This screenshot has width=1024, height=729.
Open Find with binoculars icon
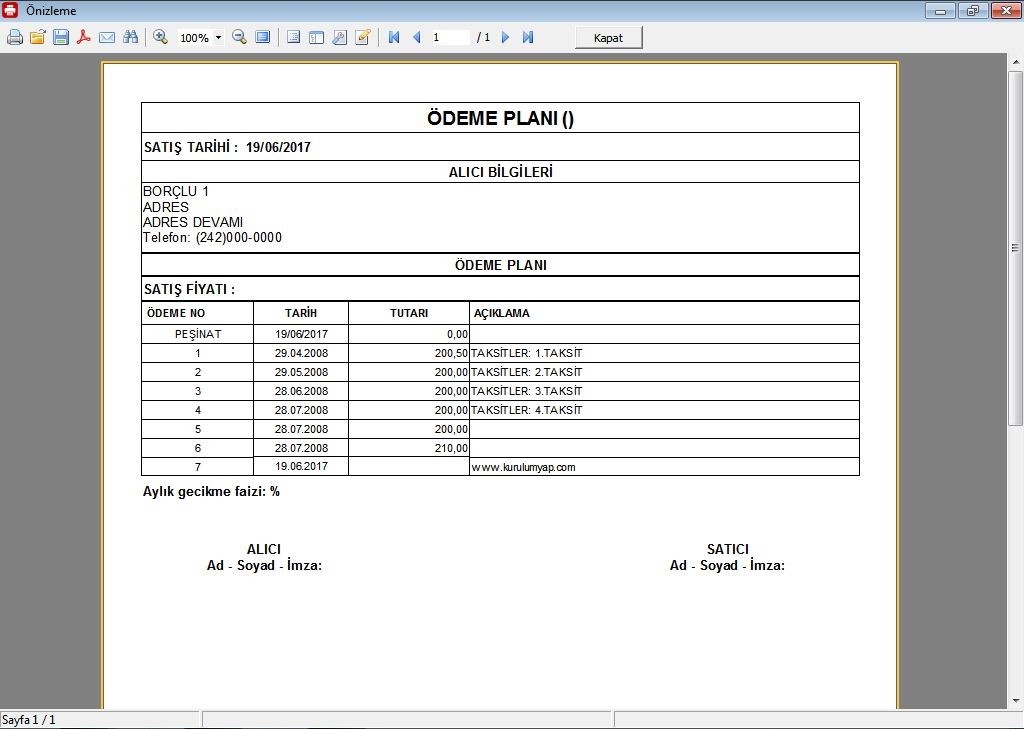[131, 37]
